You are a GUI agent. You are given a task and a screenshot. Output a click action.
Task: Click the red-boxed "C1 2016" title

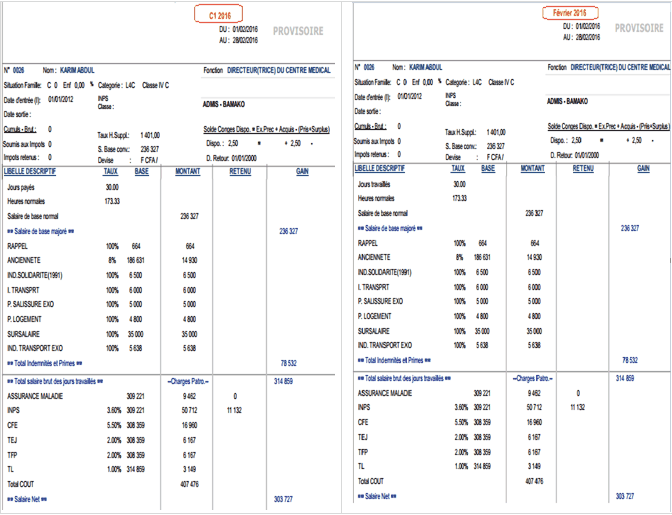click(x=219, y=14)
